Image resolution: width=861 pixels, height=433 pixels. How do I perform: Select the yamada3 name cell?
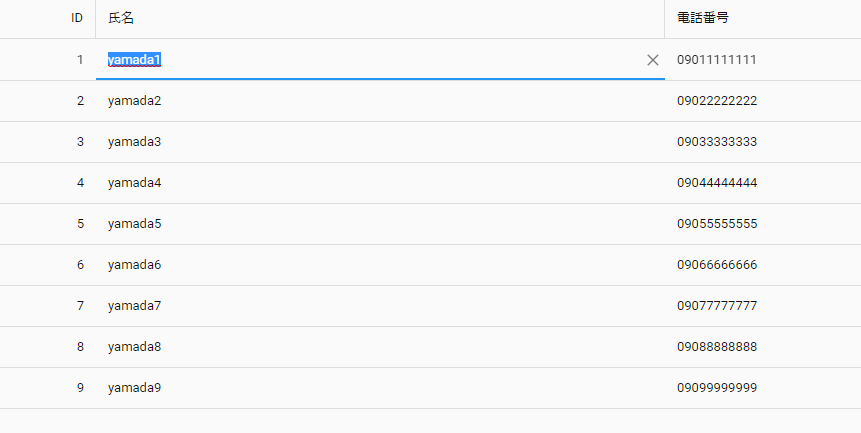380,142
